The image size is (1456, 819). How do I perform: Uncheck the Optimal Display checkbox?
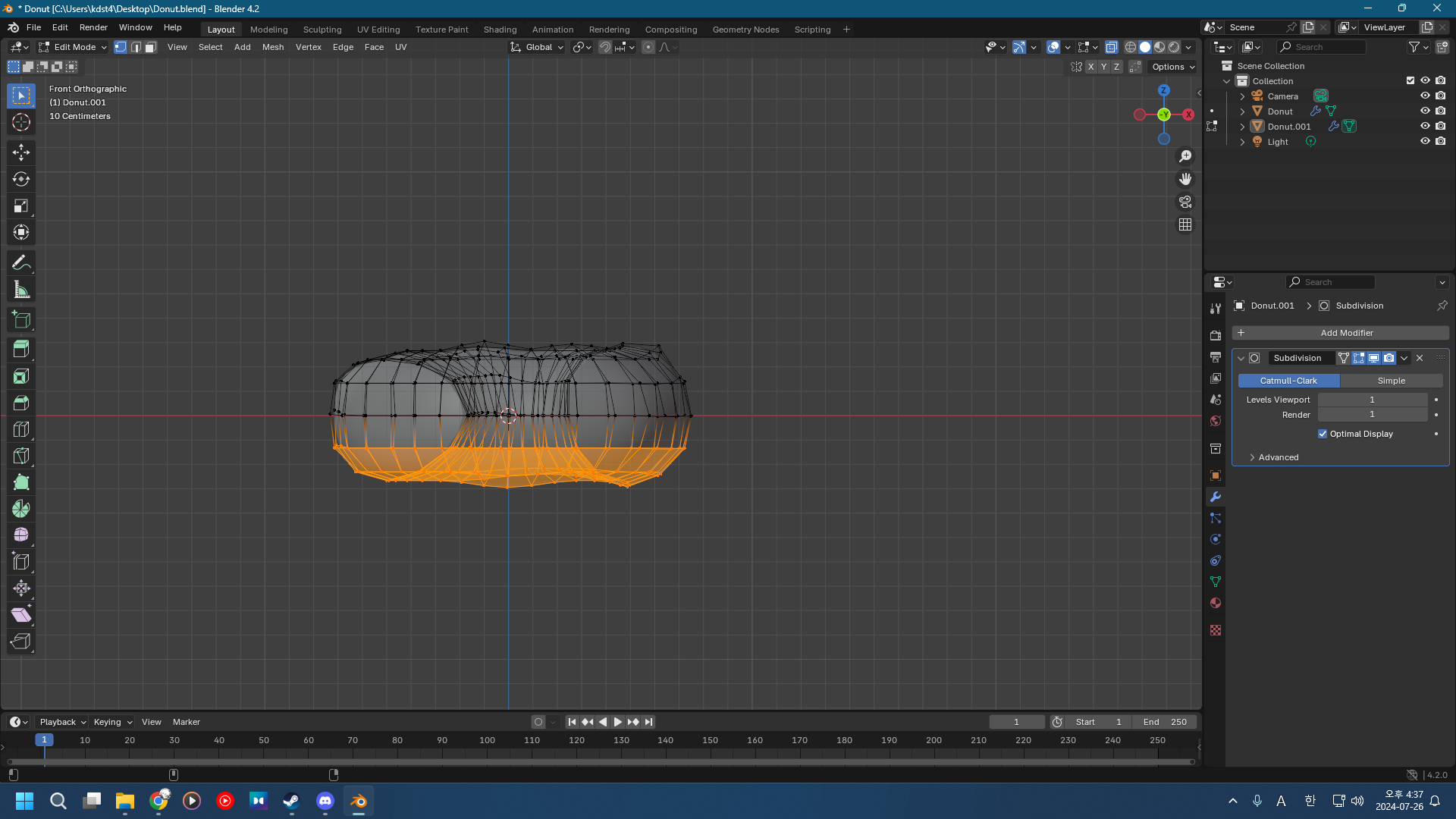coord(1323,434)
